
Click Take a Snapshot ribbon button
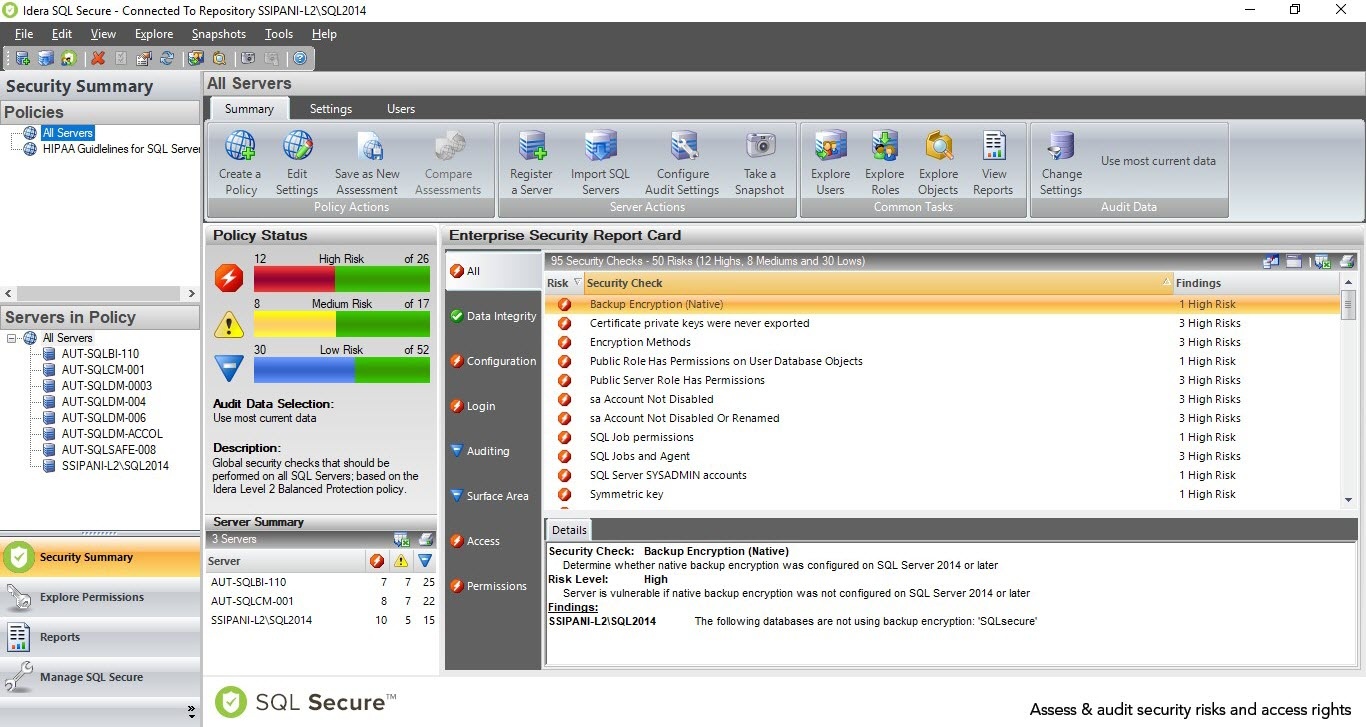point(760,164)
